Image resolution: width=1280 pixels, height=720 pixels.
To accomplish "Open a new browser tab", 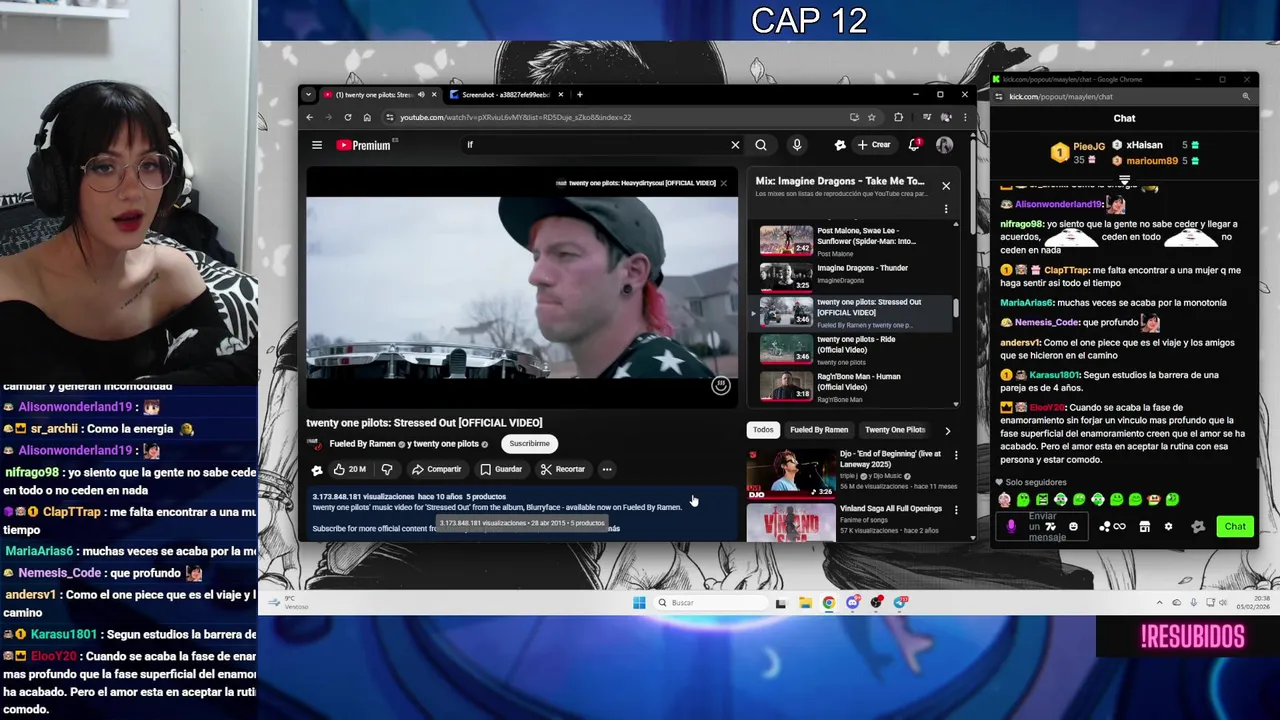I will tap(580, 95).
